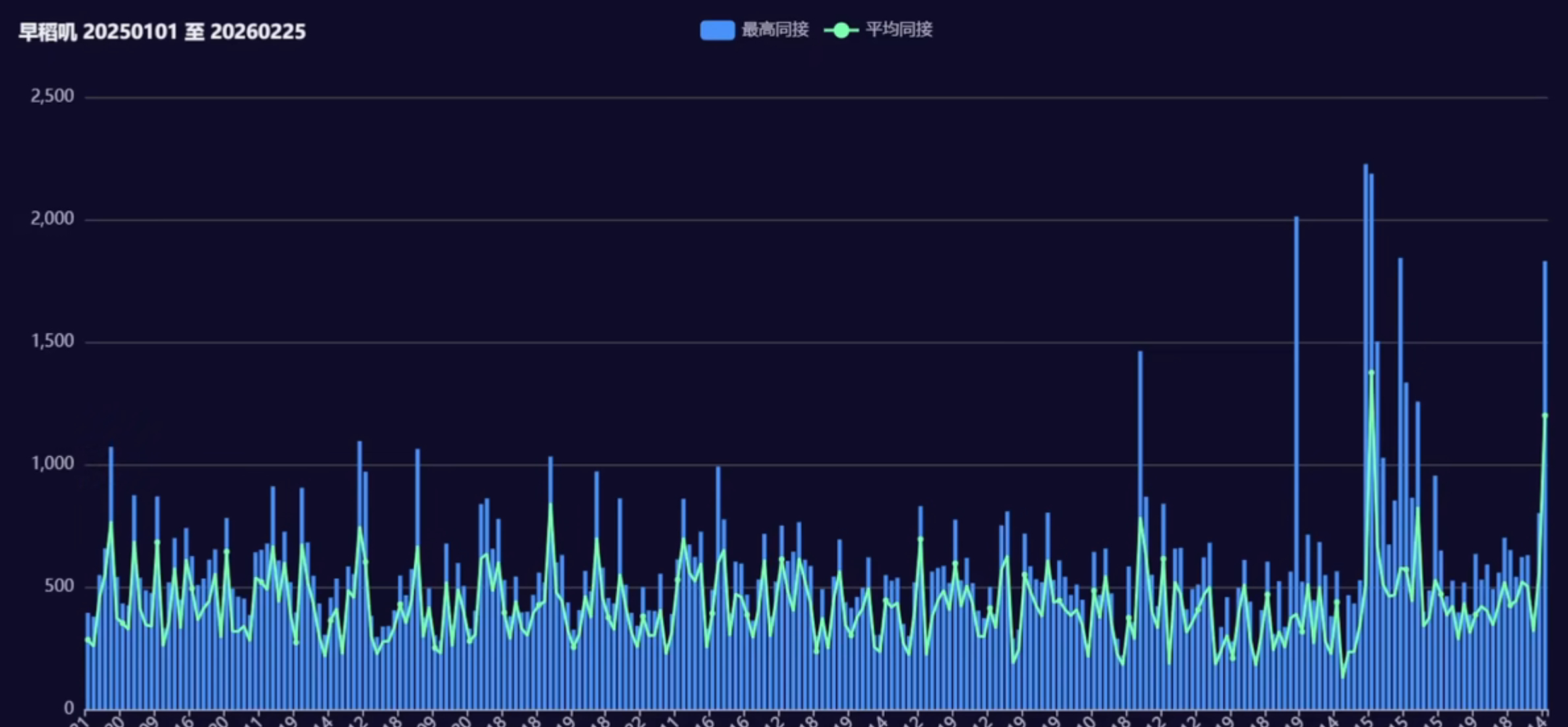Click the 最高同接 legend text label
The image size is (1568, 727).
pyautogui.click(x=775, y=30)
